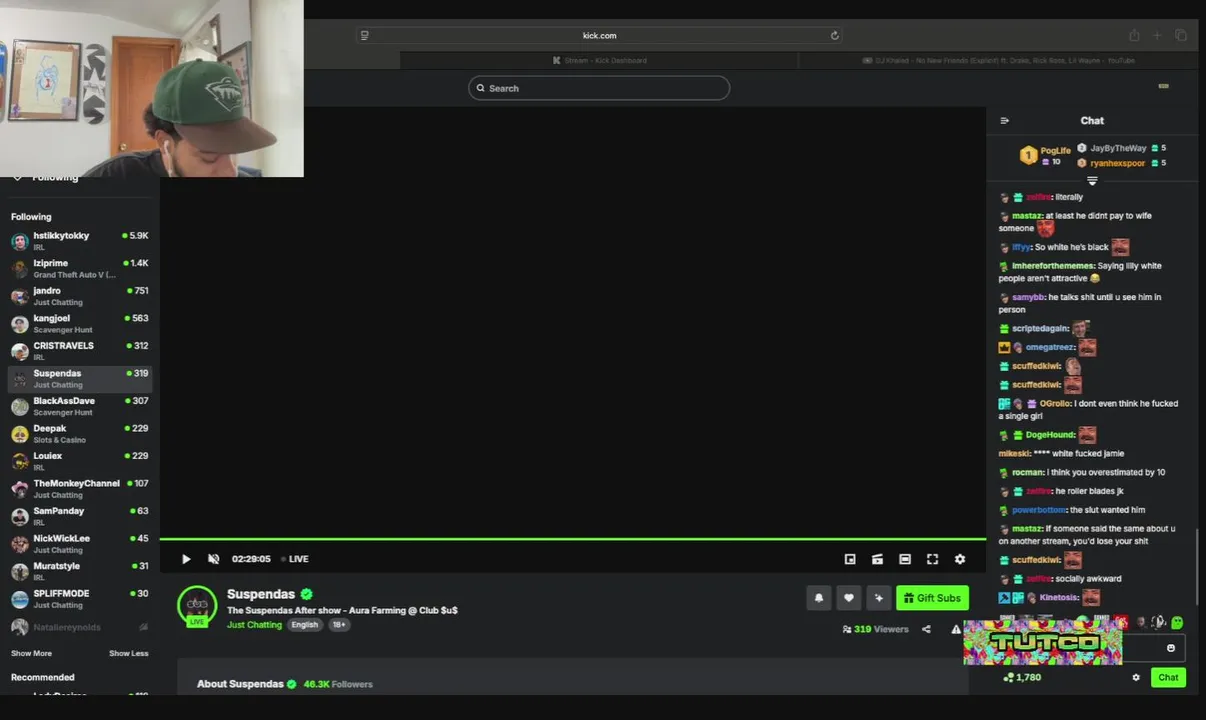Open video player settings gear
The image size is (1206, 720).
click(960, 559)
